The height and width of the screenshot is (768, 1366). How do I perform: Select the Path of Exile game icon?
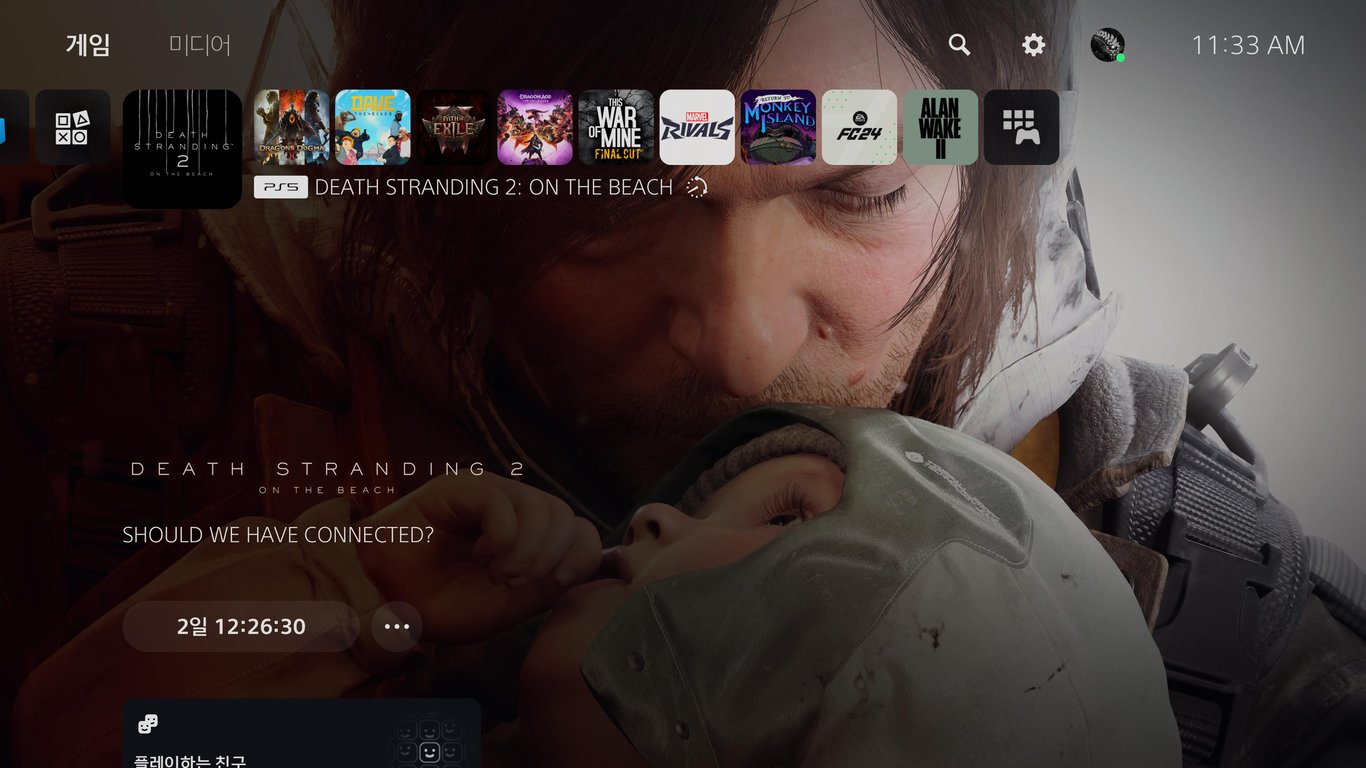tap(454, 127)
